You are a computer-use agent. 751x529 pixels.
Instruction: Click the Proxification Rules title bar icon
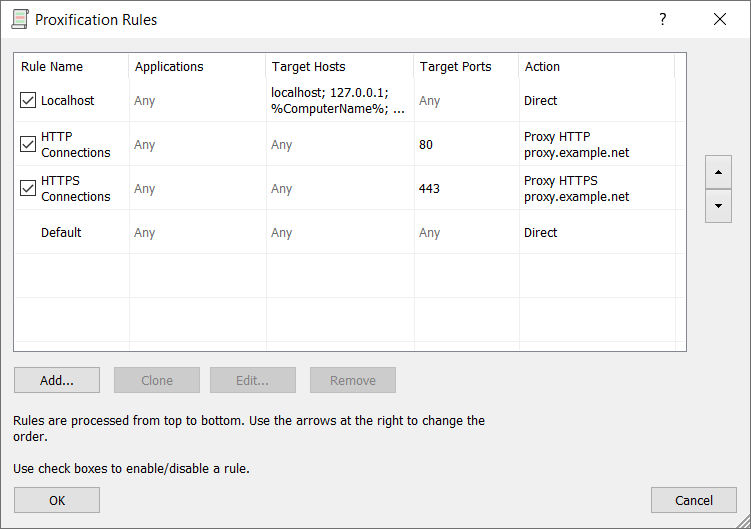(x=19, y=19)
